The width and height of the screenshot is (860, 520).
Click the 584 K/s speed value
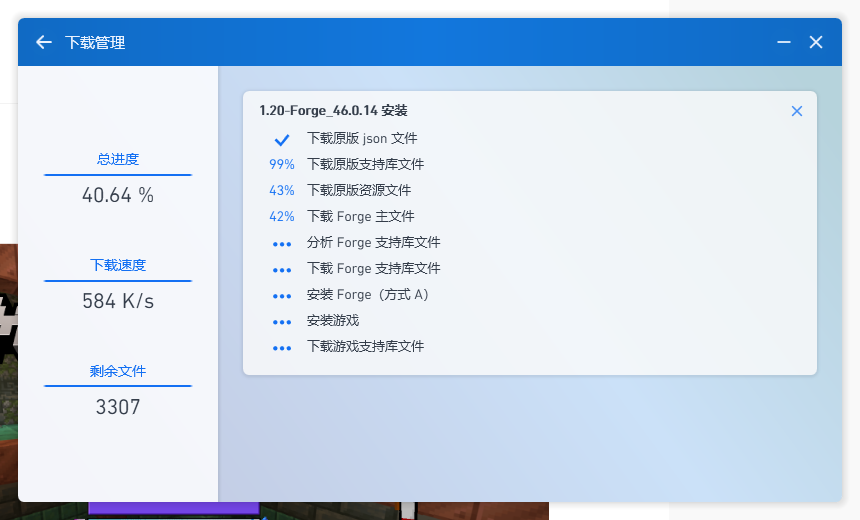(x=118, y=301)
